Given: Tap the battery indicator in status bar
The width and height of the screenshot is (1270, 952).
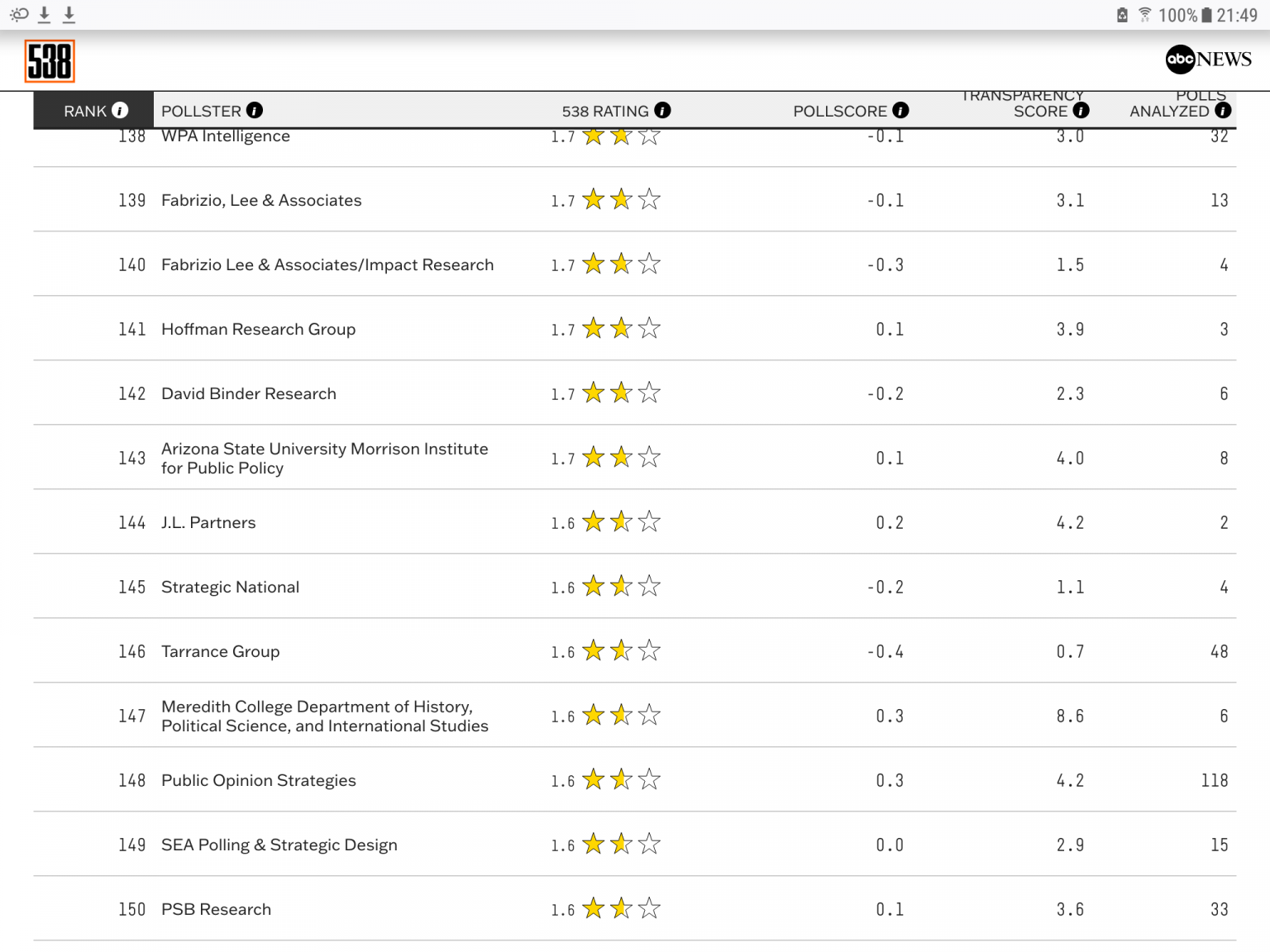Looking at the screenshot, I should [x=1206, y=15].
